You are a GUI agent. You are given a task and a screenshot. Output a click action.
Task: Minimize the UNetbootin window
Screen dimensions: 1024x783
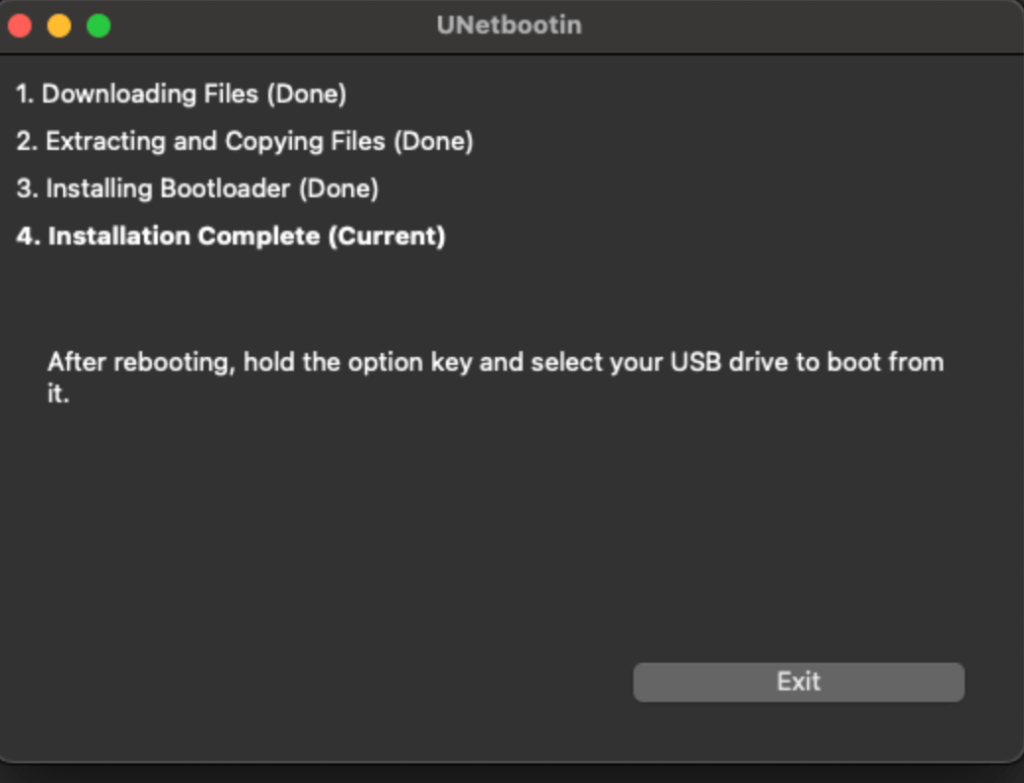(x=59, y=25)
